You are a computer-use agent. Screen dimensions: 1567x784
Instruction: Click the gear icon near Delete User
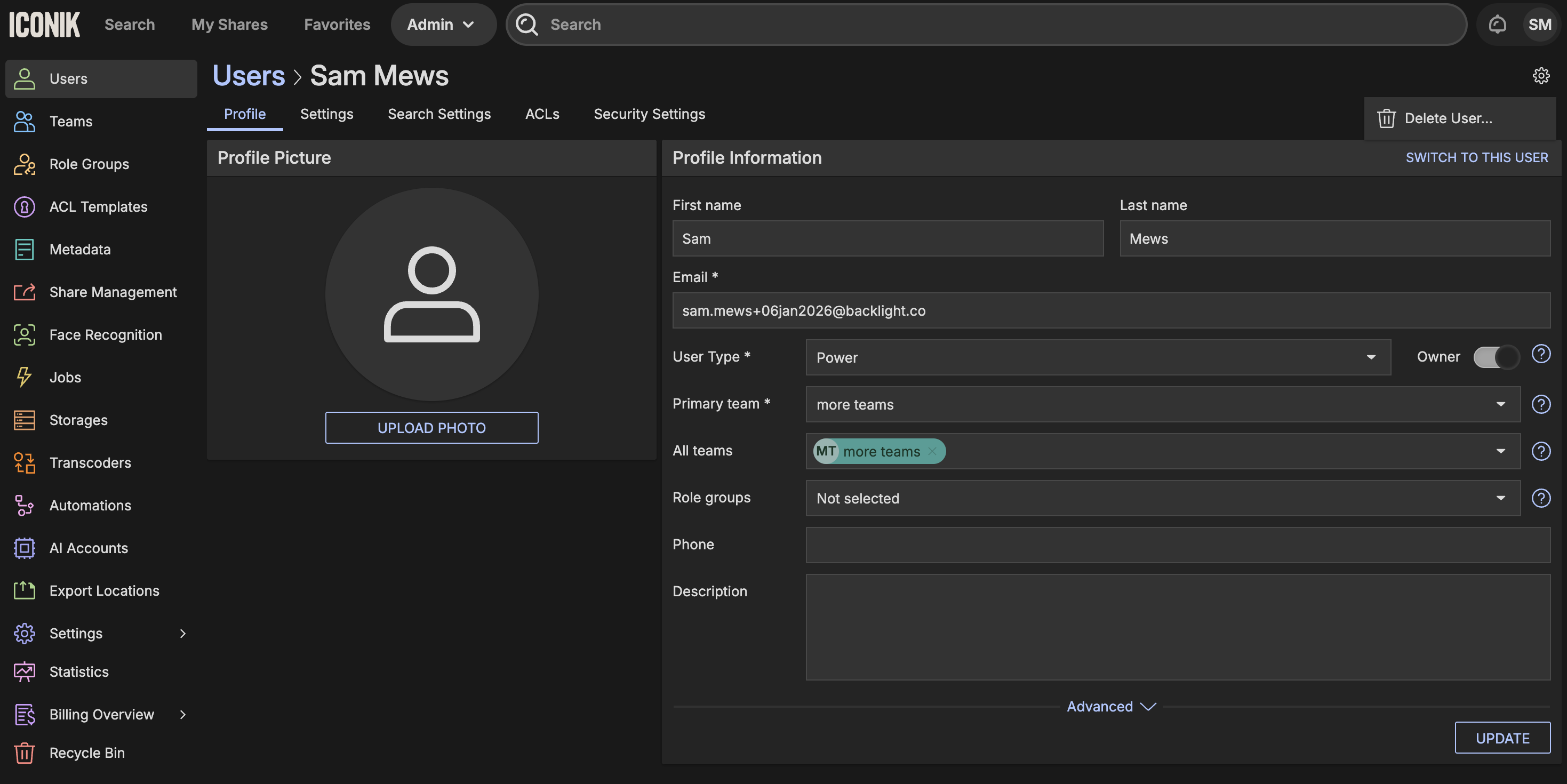(1541, 75)
